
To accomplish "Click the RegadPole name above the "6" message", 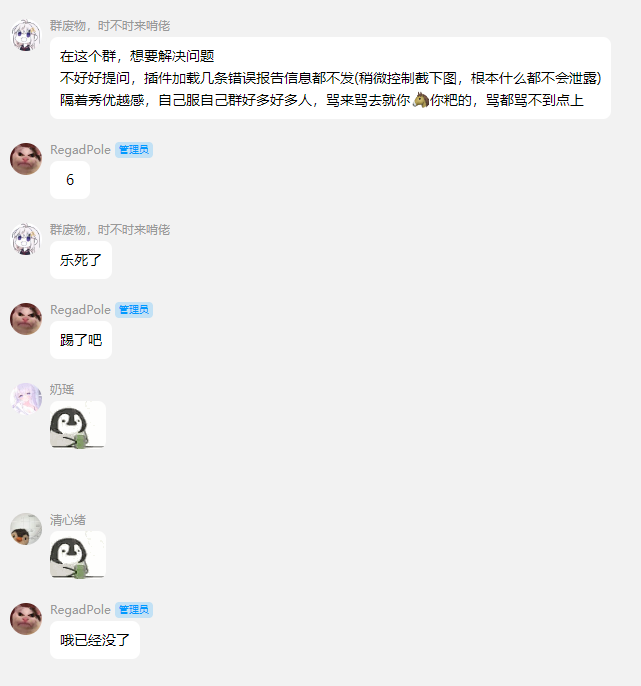I will point(81,150).
